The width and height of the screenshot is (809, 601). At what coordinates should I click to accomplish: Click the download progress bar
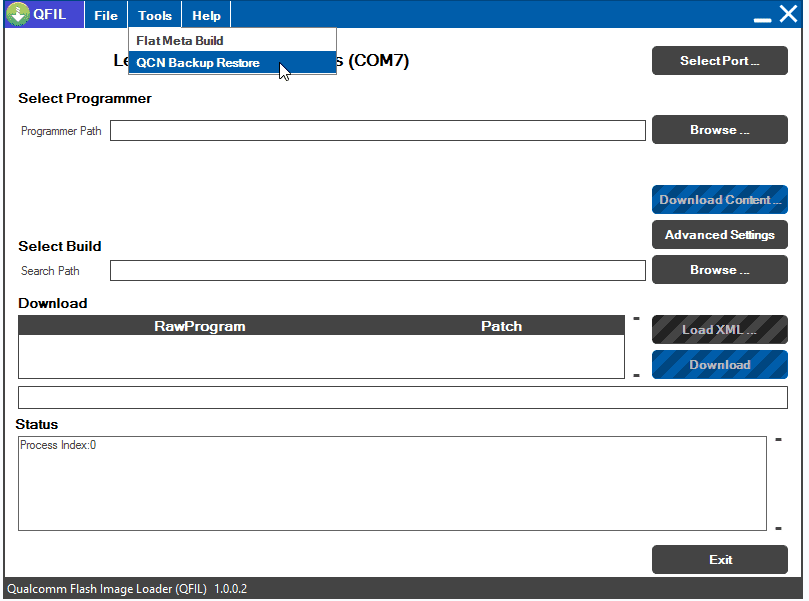402,398
